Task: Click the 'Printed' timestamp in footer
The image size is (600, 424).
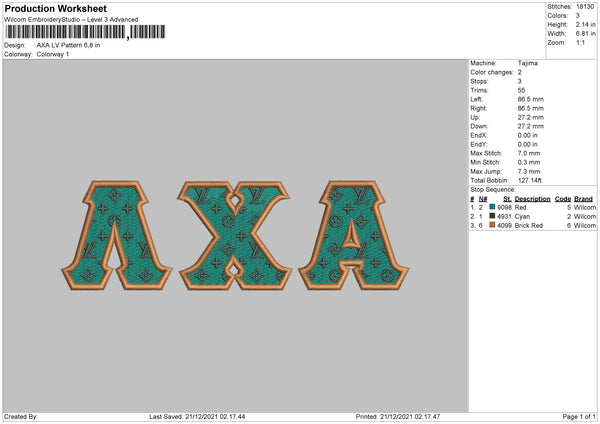Action: [398, 416]
